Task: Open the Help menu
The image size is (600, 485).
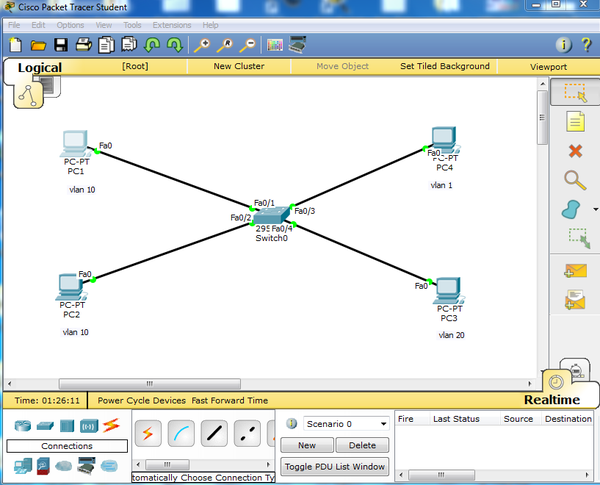Action: coord(210,25)
